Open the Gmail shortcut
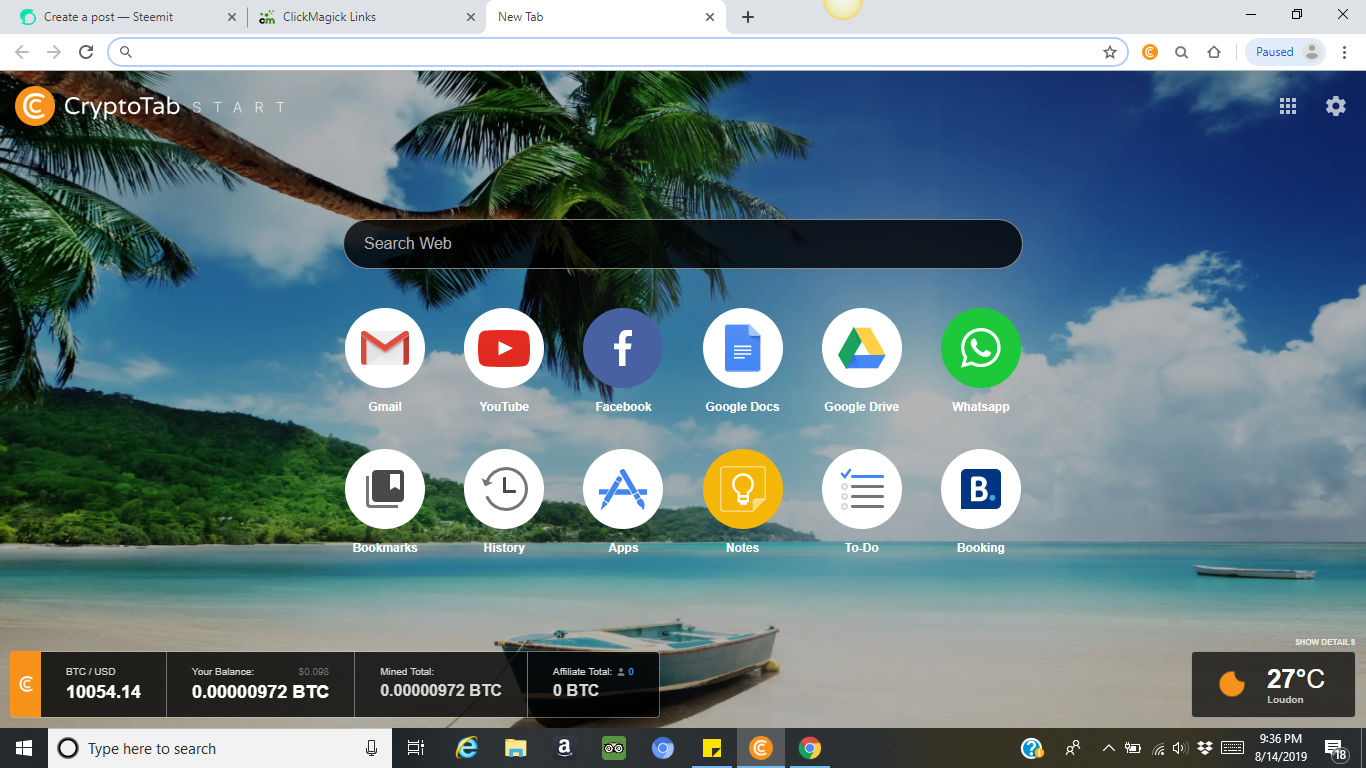 coord(385,348)
